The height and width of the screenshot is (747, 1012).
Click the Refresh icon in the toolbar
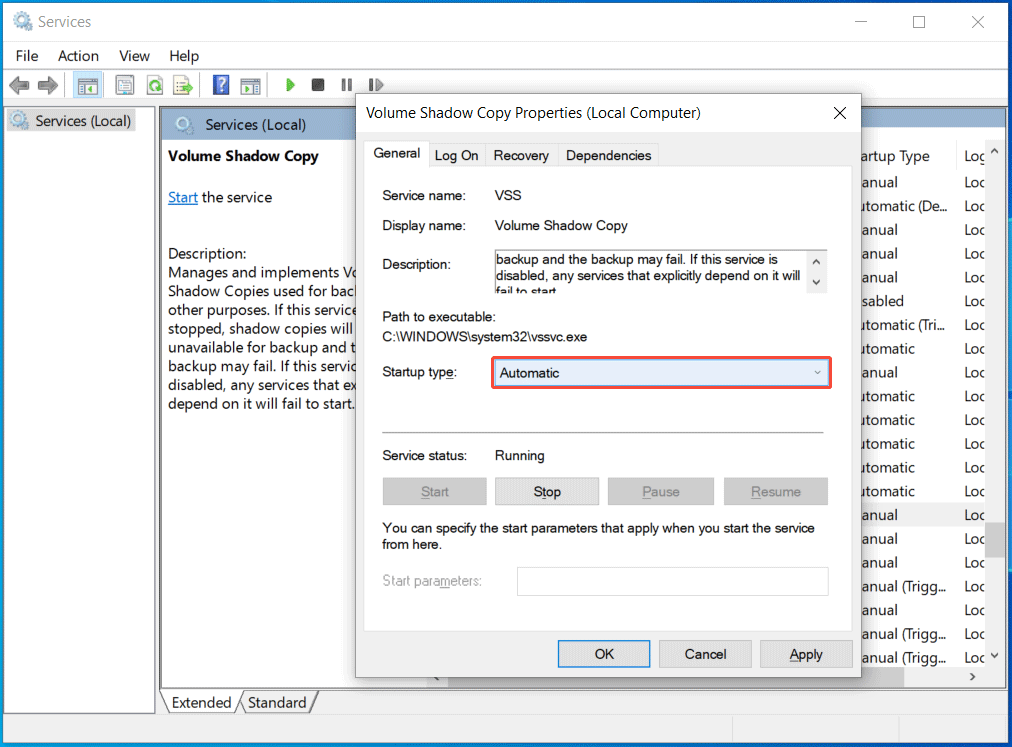[x=155, y=84]
